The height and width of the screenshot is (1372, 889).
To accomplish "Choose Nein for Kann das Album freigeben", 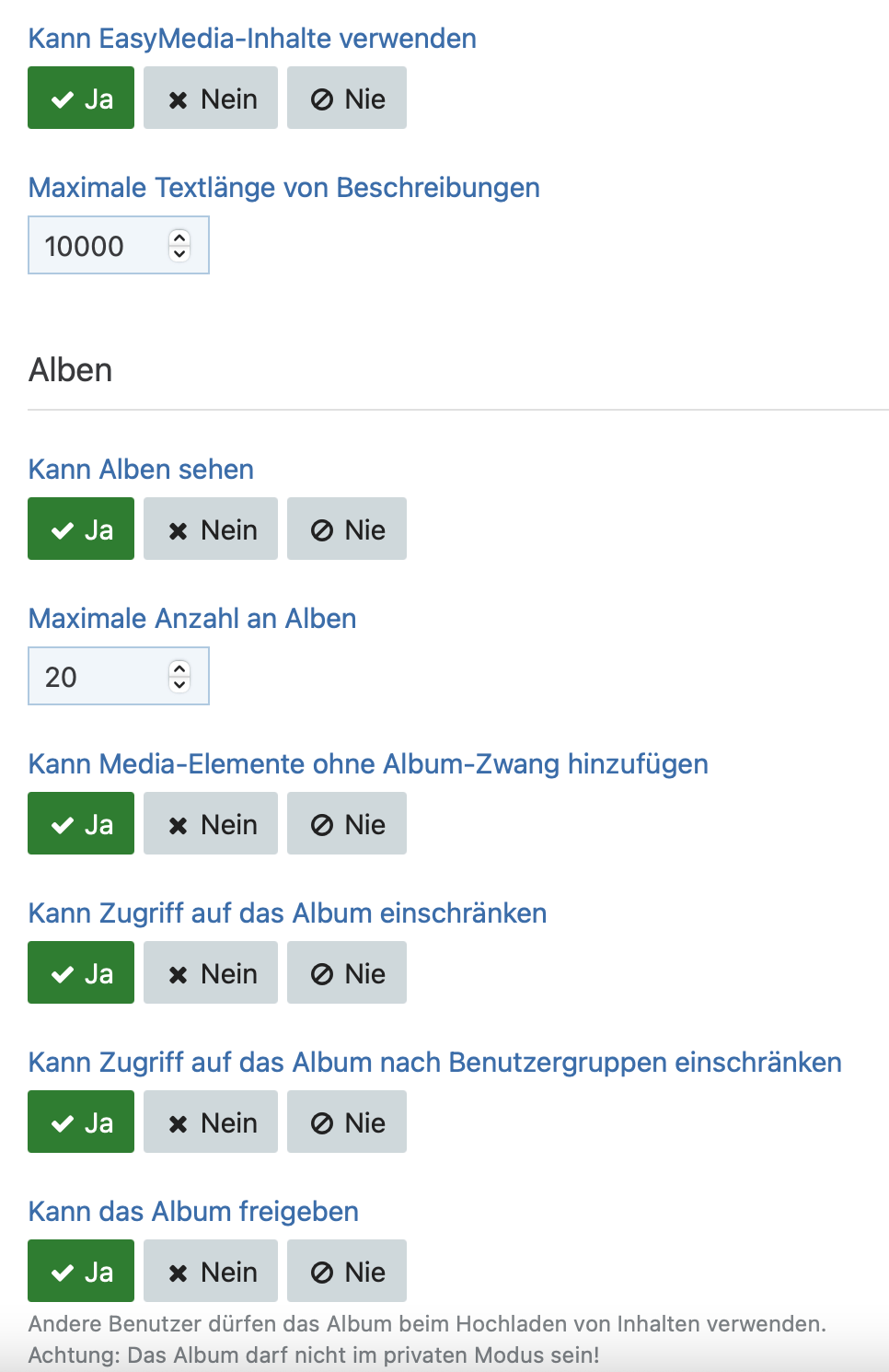I will [211, 1271].
